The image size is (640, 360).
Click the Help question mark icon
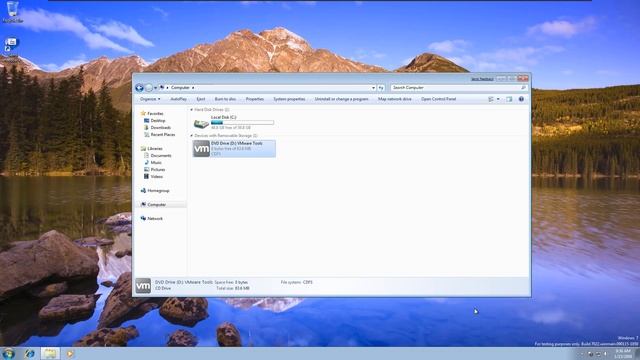click(521, 99)
